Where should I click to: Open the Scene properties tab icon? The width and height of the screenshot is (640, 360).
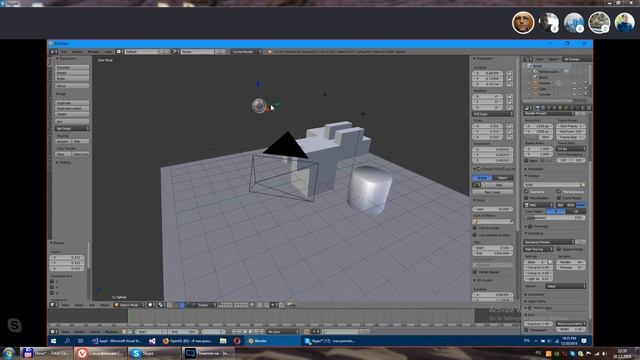tap(548, 108)
